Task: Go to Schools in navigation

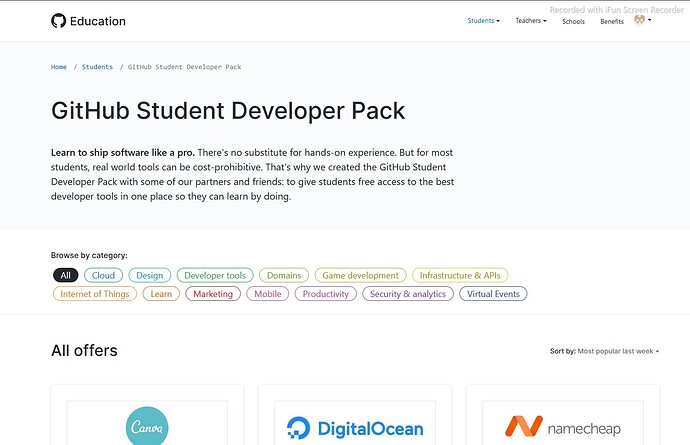Action: [x=573, y=21]
